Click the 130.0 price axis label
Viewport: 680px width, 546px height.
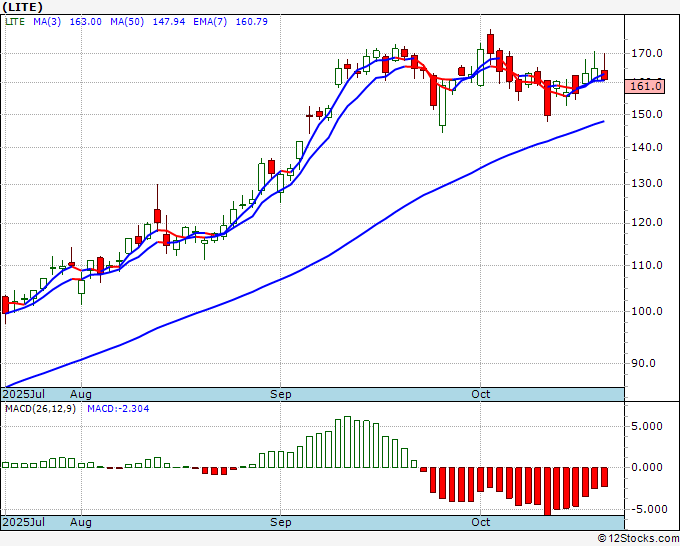coord(647,183)
